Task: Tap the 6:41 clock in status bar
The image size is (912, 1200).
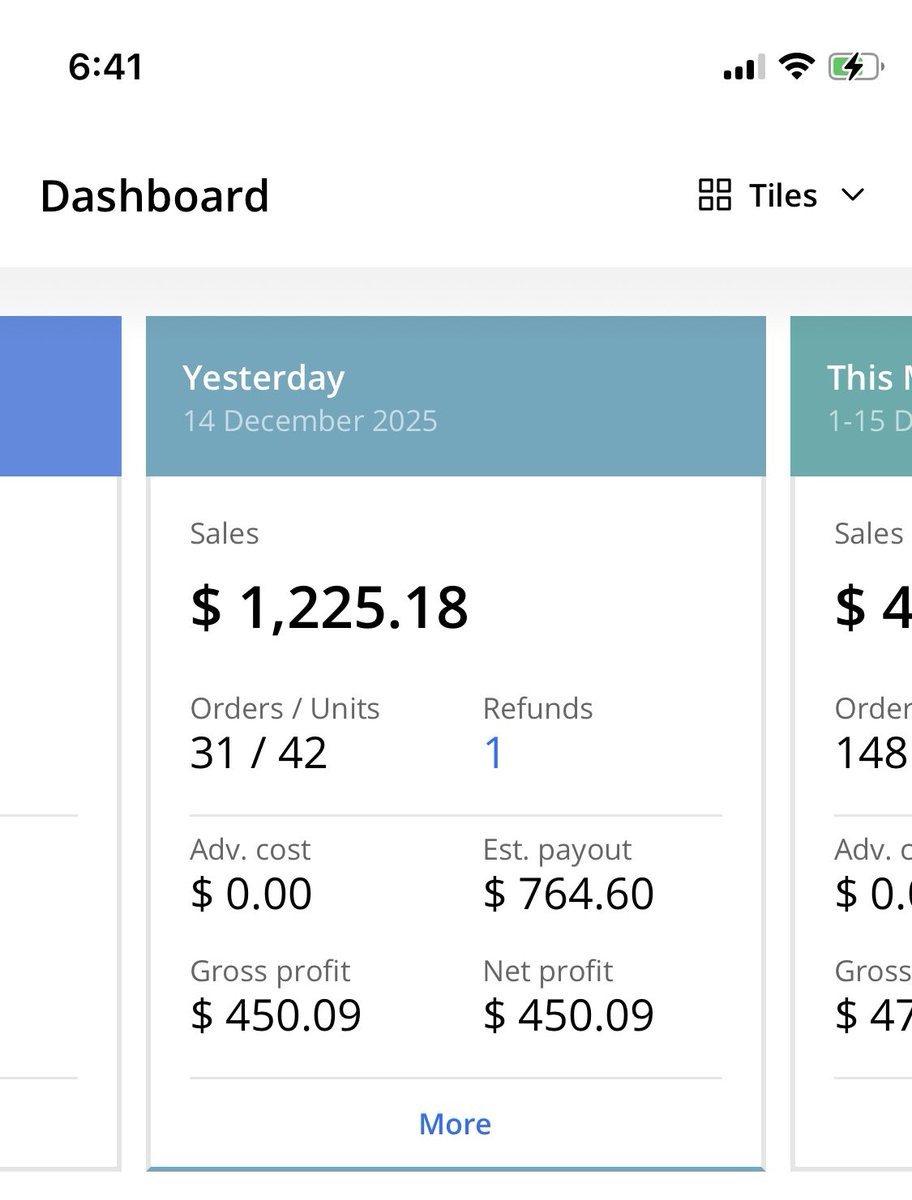Action: [105, 67]
